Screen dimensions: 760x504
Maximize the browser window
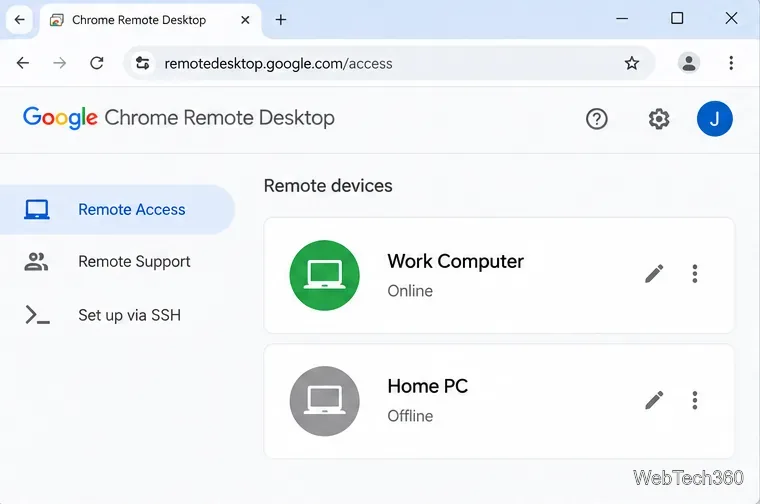pos(677,18)
